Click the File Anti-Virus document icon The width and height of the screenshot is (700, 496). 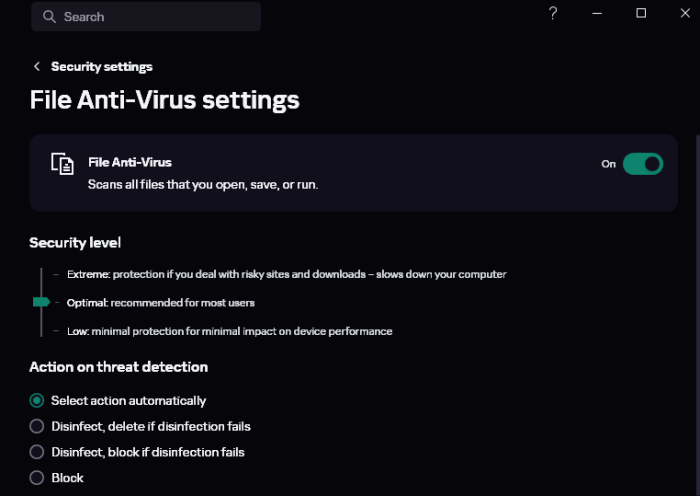coord(63,165)
